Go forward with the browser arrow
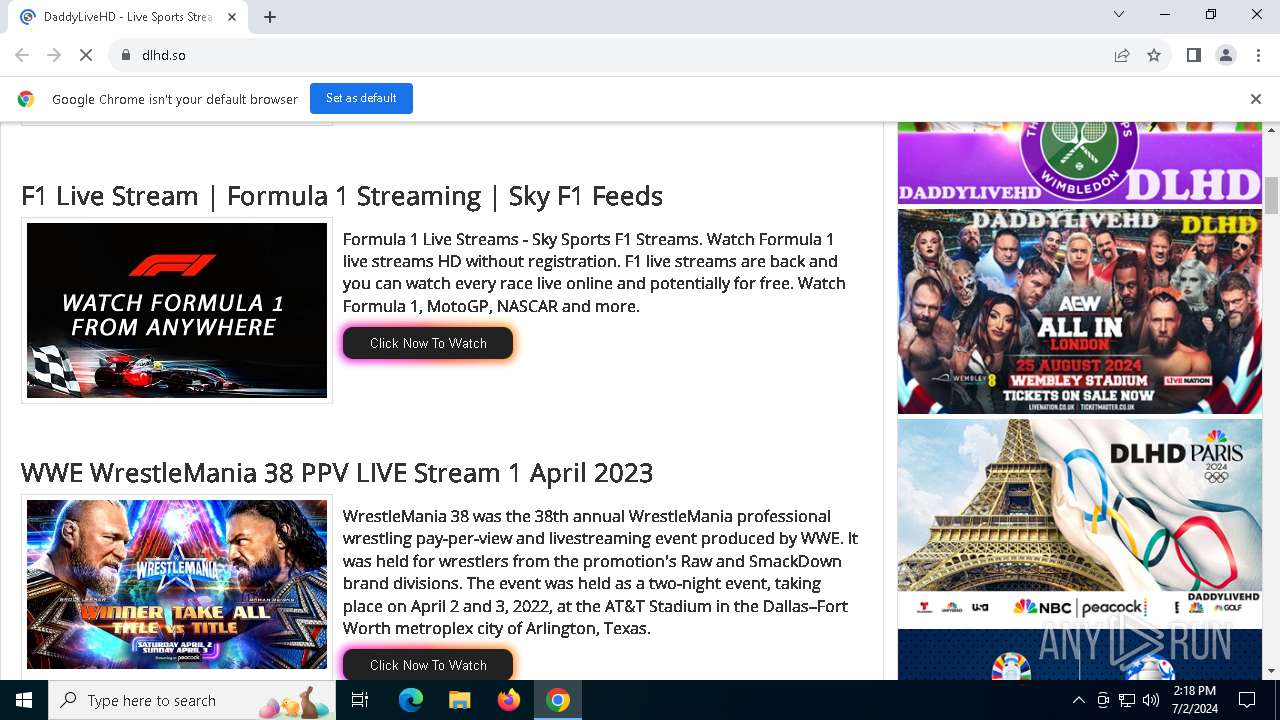The width and height of the screenshot is (1280, 720). coord(54,55)
